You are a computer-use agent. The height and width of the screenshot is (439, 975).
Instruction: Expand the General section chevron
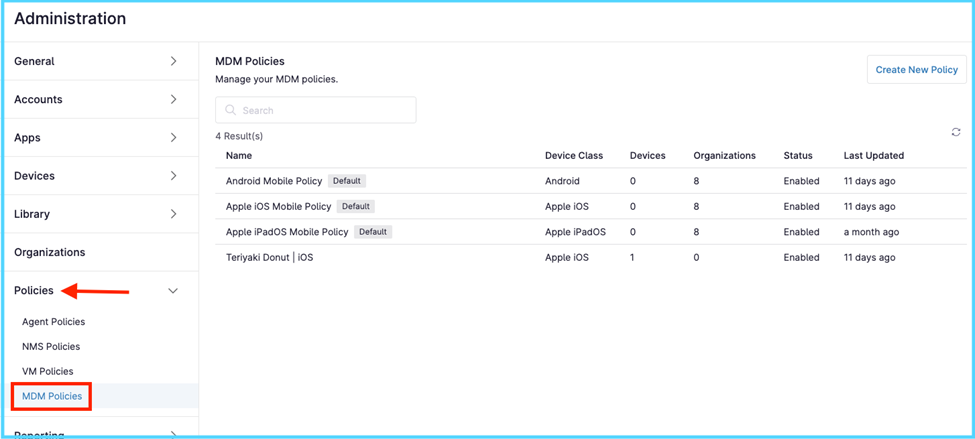pyautogui.click(x=173, y=61)
